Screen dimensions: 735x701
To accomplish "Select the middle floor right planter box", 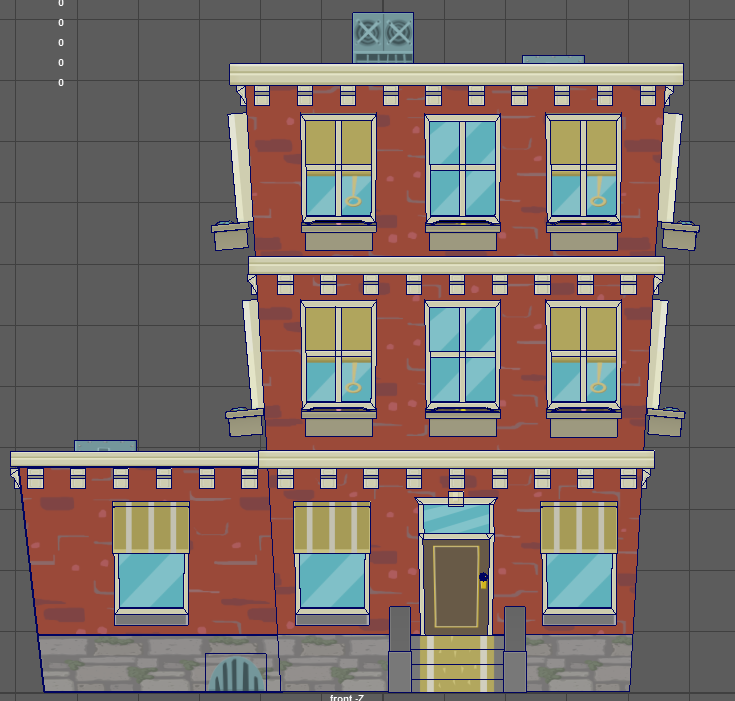I will 666,421.
